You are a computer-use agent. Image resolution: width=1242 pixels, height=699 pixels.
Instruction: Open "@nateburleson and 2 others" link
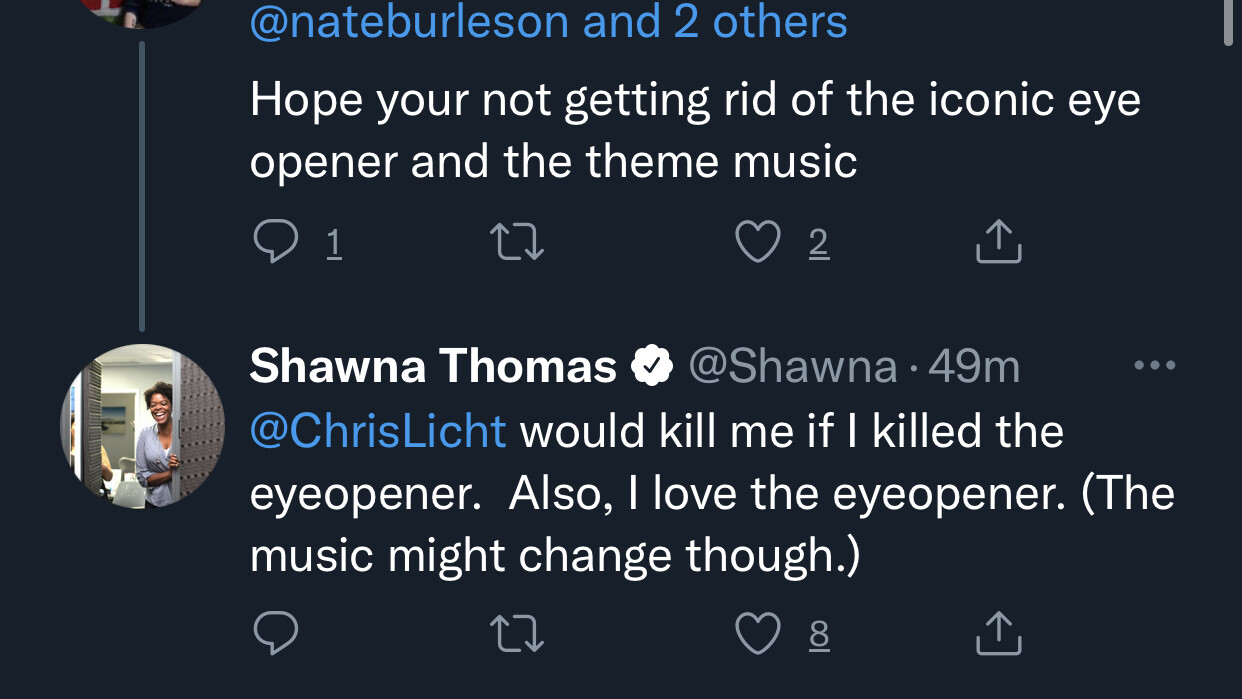coord(548,21)
